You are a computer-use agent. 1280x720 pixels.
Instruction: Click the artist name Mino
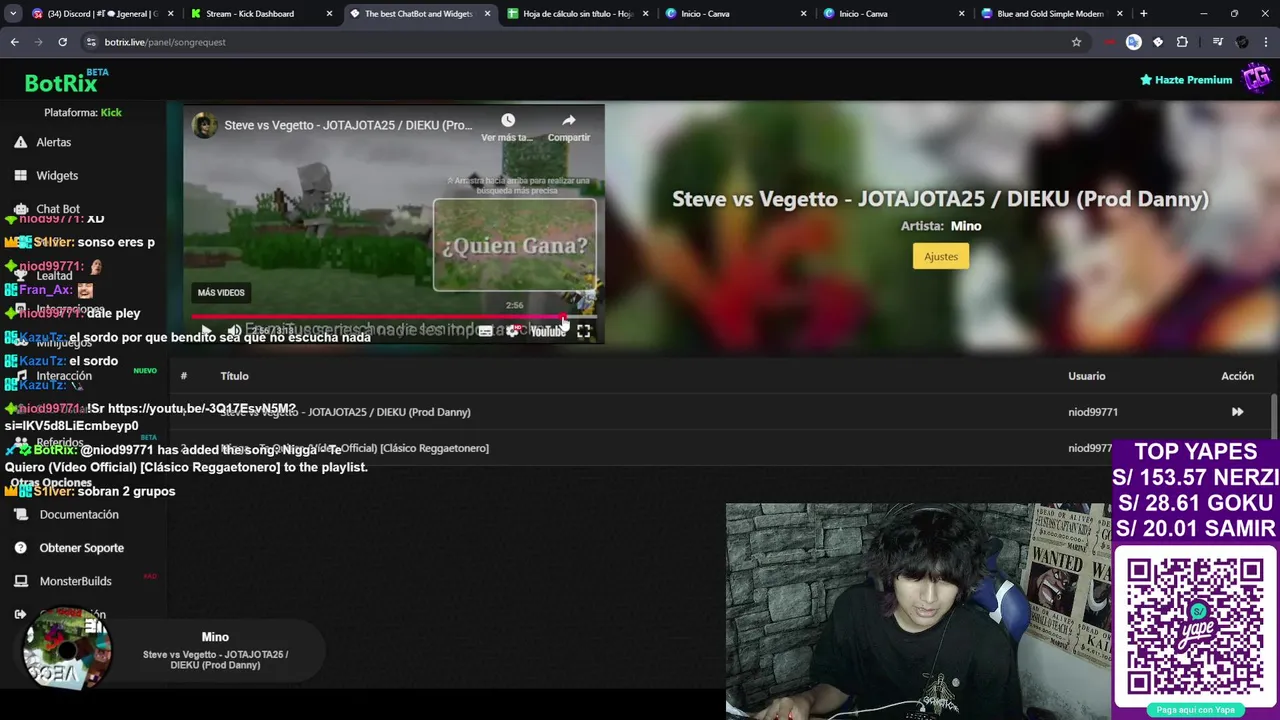(x=966, y=226)
